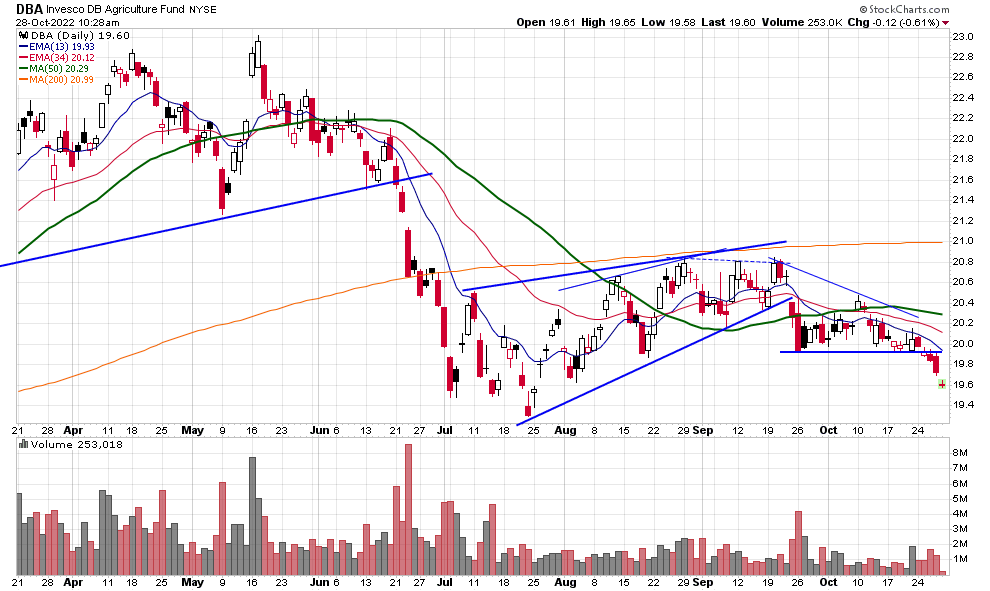Image resolution: width=990 pixels, height=591 pixels.
Task: Click Jul on the price chart date axis
Action: click(x=444, y=431)
